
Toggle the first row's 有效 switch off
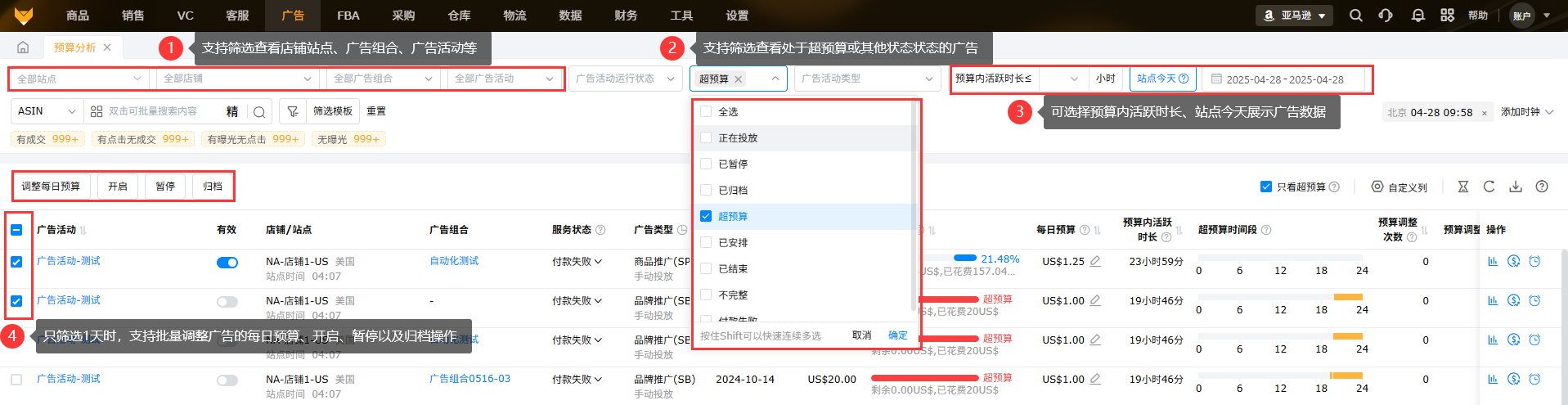(x=227, y=263)
